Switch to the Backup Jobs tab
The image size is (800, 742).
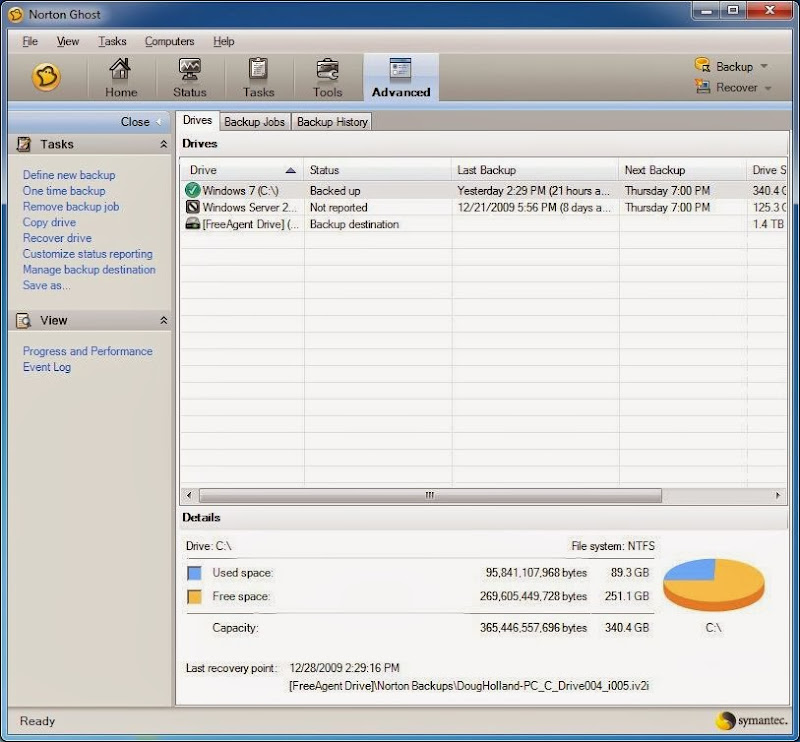click(254, 122)
